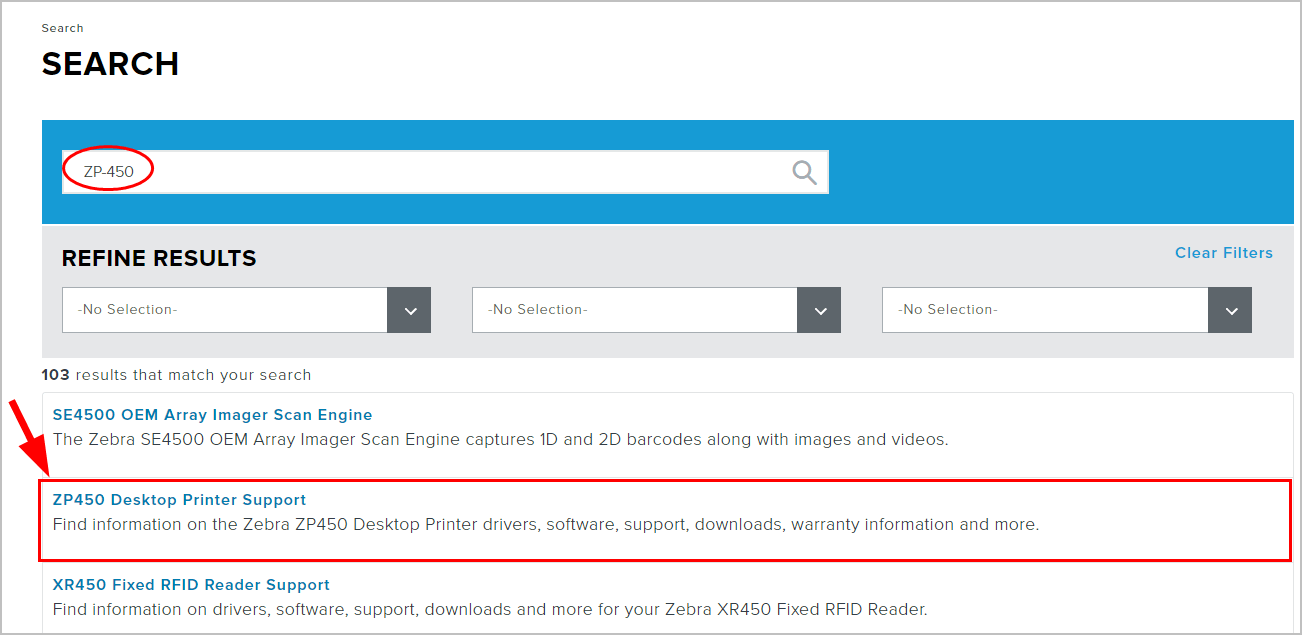Select the result highlighted with a red border
Viewport: 1302px width, 635px height.
tap(180, 499)
